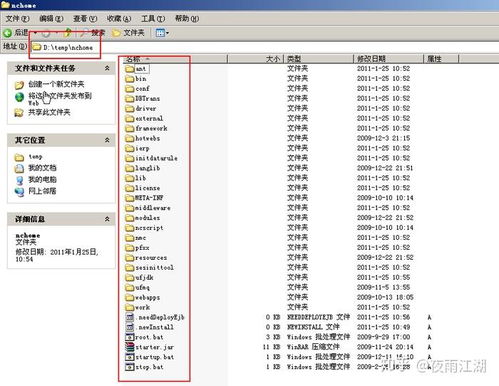Open the 收藏(A) menu

pos(119,19)
